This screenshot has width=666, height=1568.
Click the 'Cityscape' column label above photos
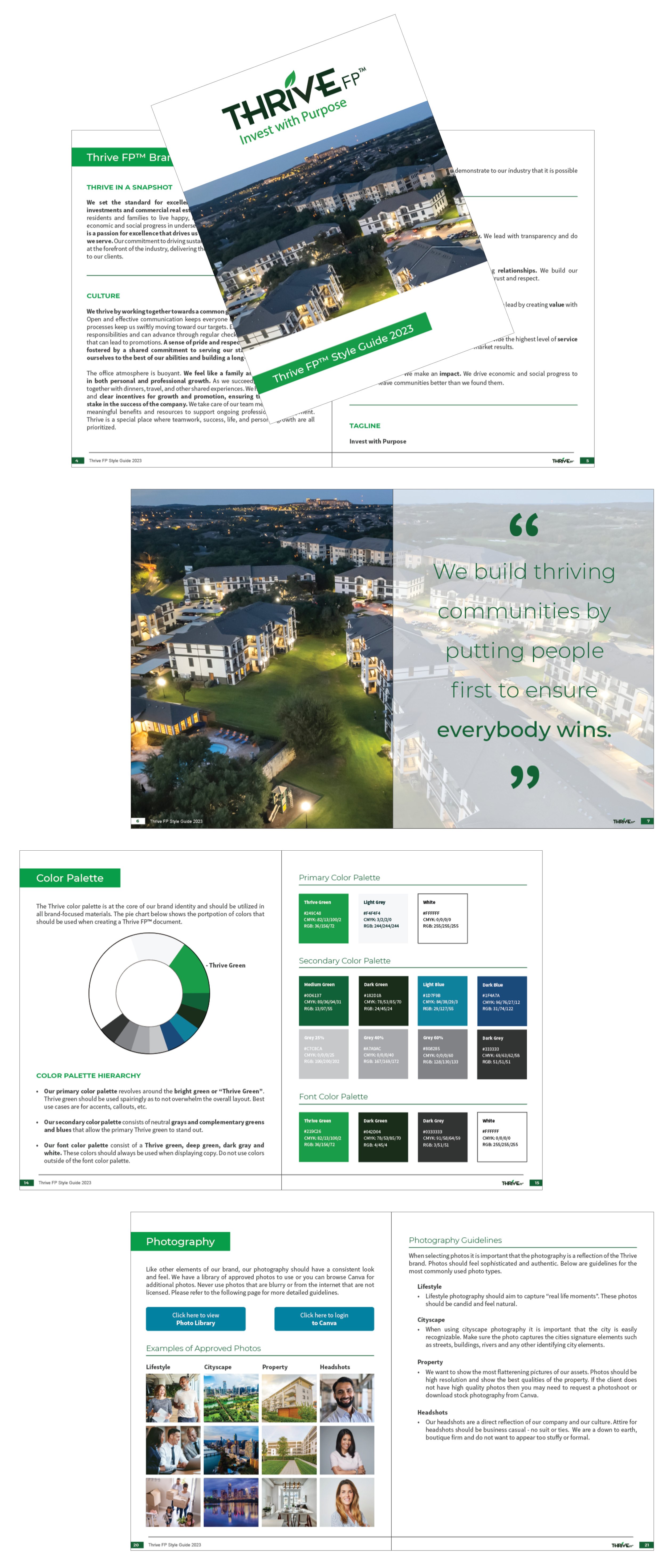click(218, 1366)
